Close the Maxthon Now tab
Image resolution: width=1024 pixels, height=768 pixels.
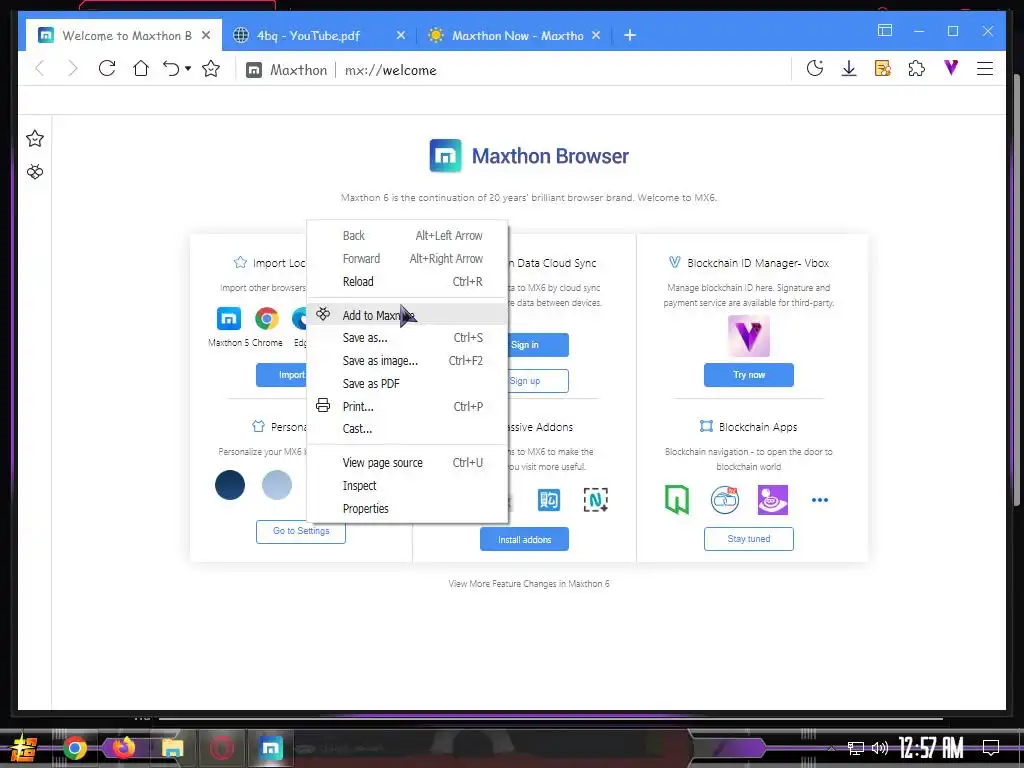pyautogui.click(x=596, y=35)
